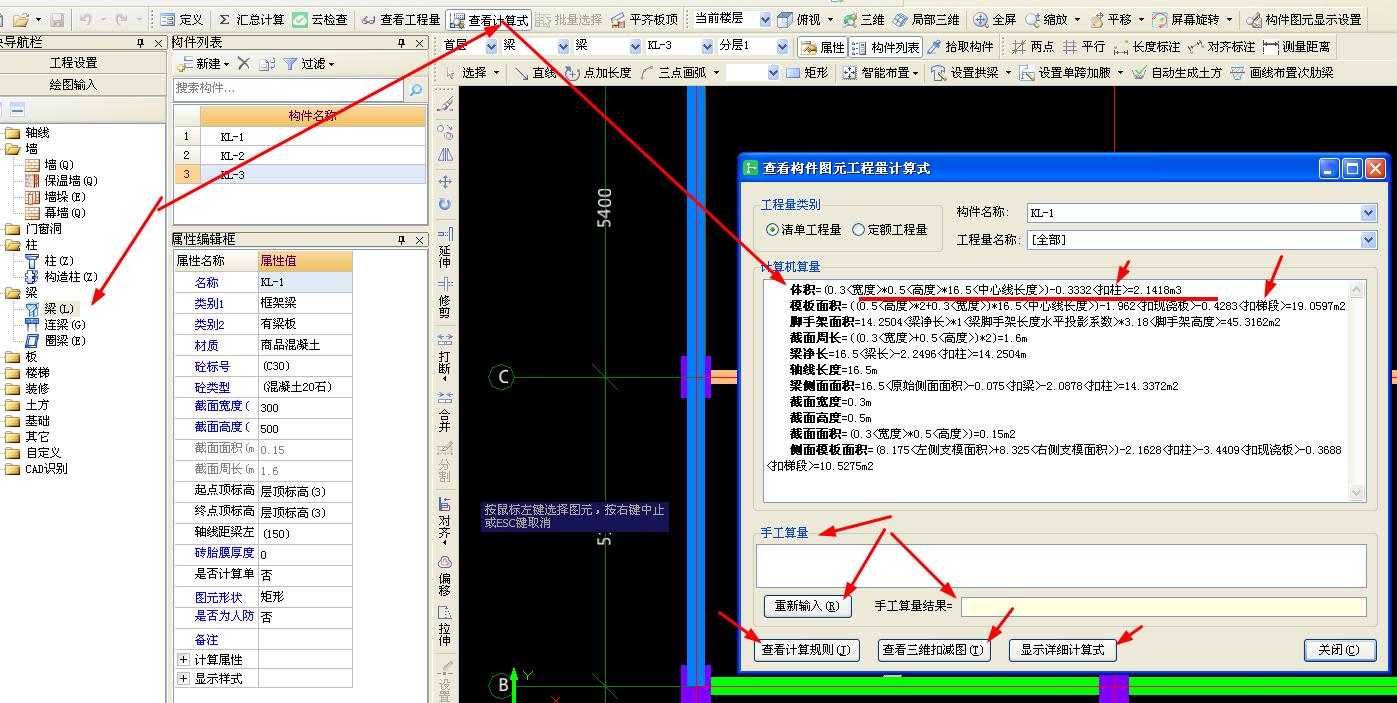
Task: Click 关闭 button in dialog
Action: click(x=1340, y=650)
